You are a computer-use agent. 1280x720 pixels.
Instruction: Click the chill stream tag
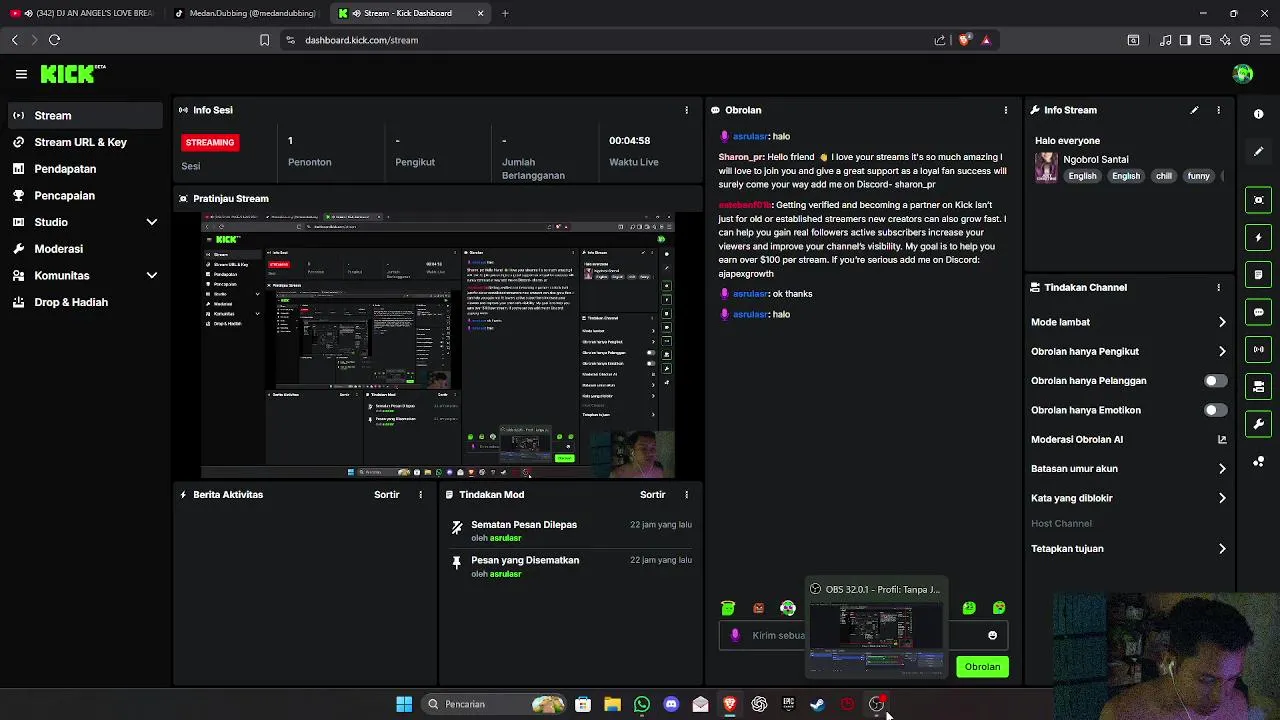pos(1163,176)
